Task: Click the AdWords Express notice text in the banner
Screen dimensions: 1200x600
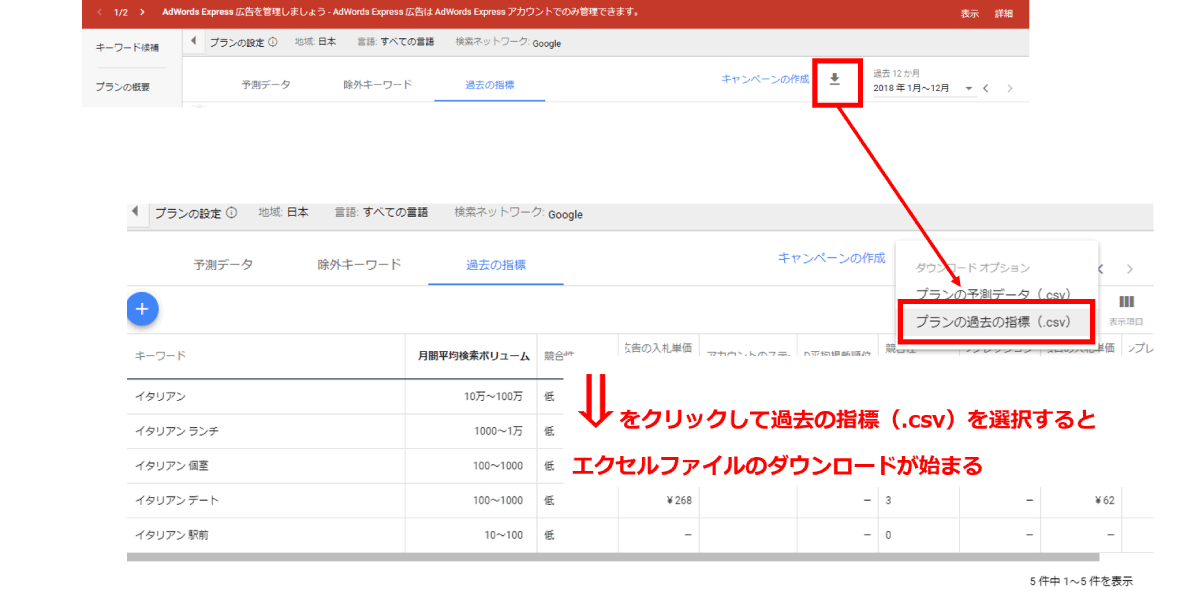Action: pyautogui.click(x=400, y=13)
